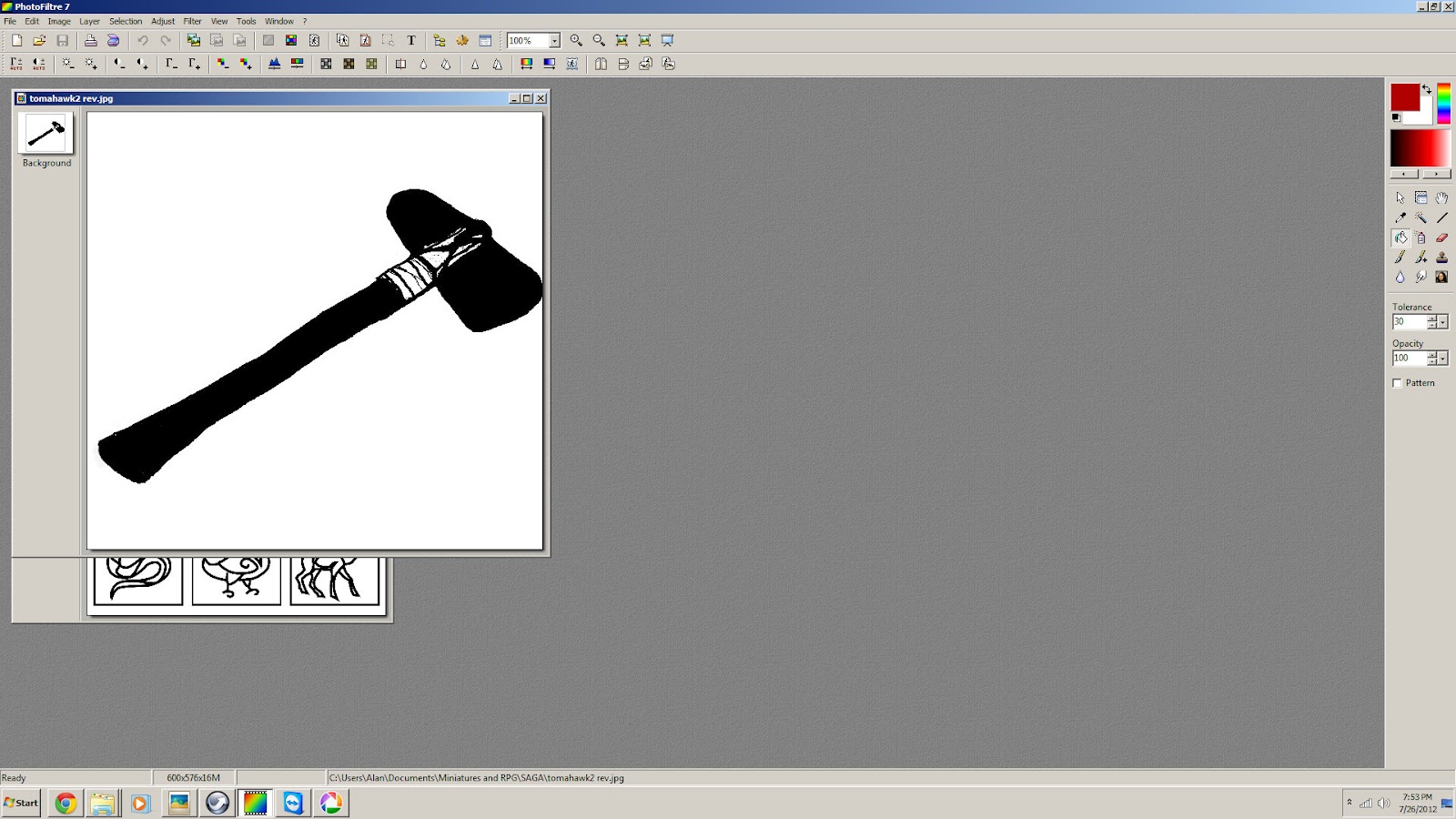Select the Paintbrush tool
This screenshot has height=819, width=1456.
1400,258
